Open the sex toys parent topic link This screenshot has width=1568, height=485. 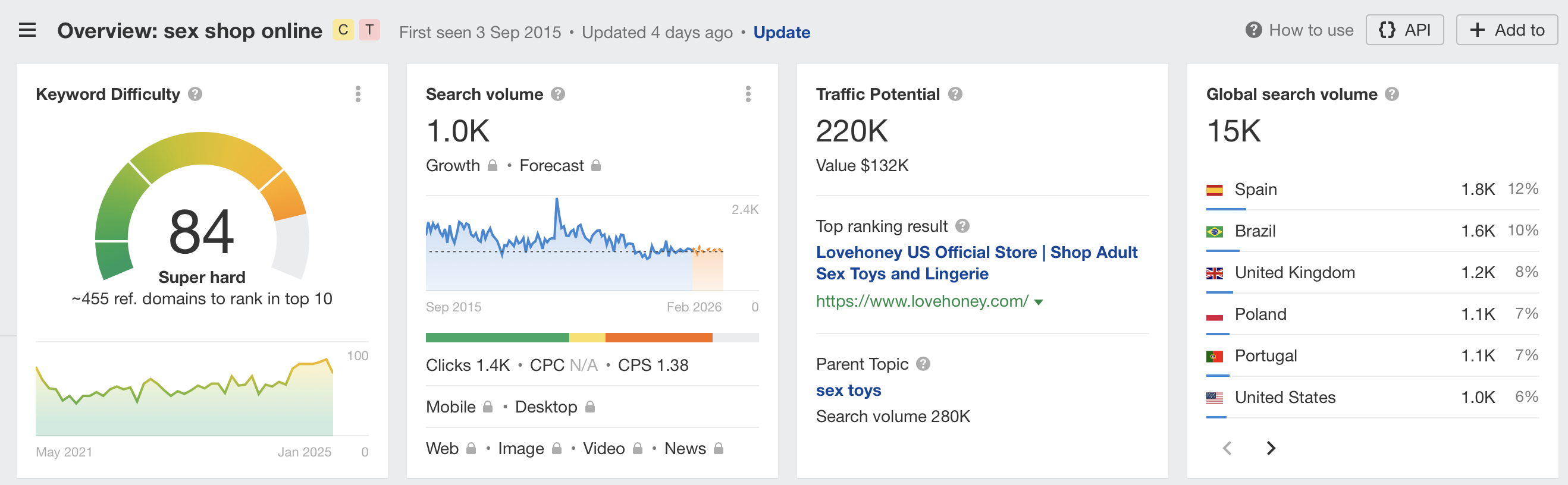click(848, 390)
